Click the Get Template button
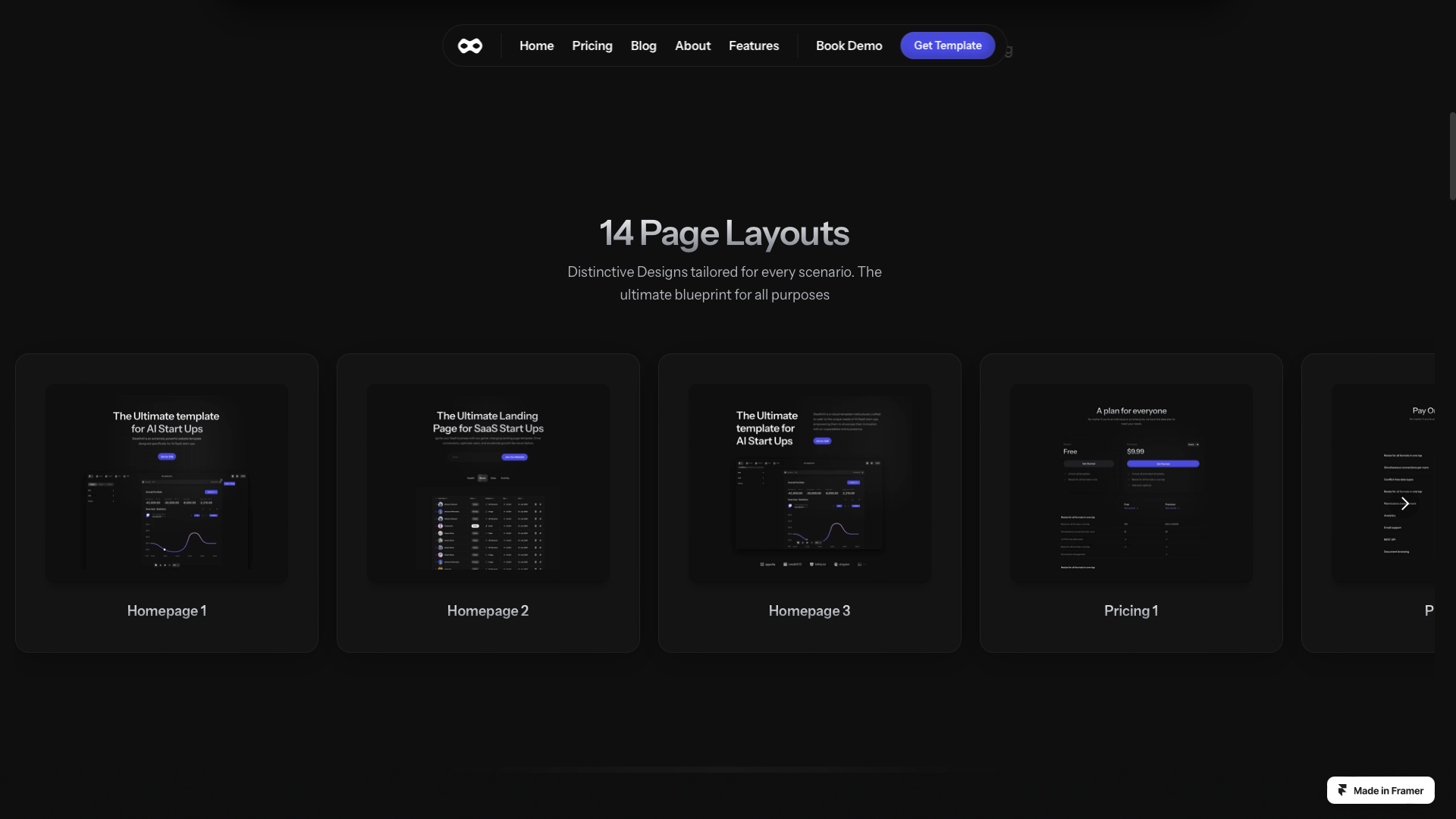Screen dimensions: 1456x819 [947, 45]
